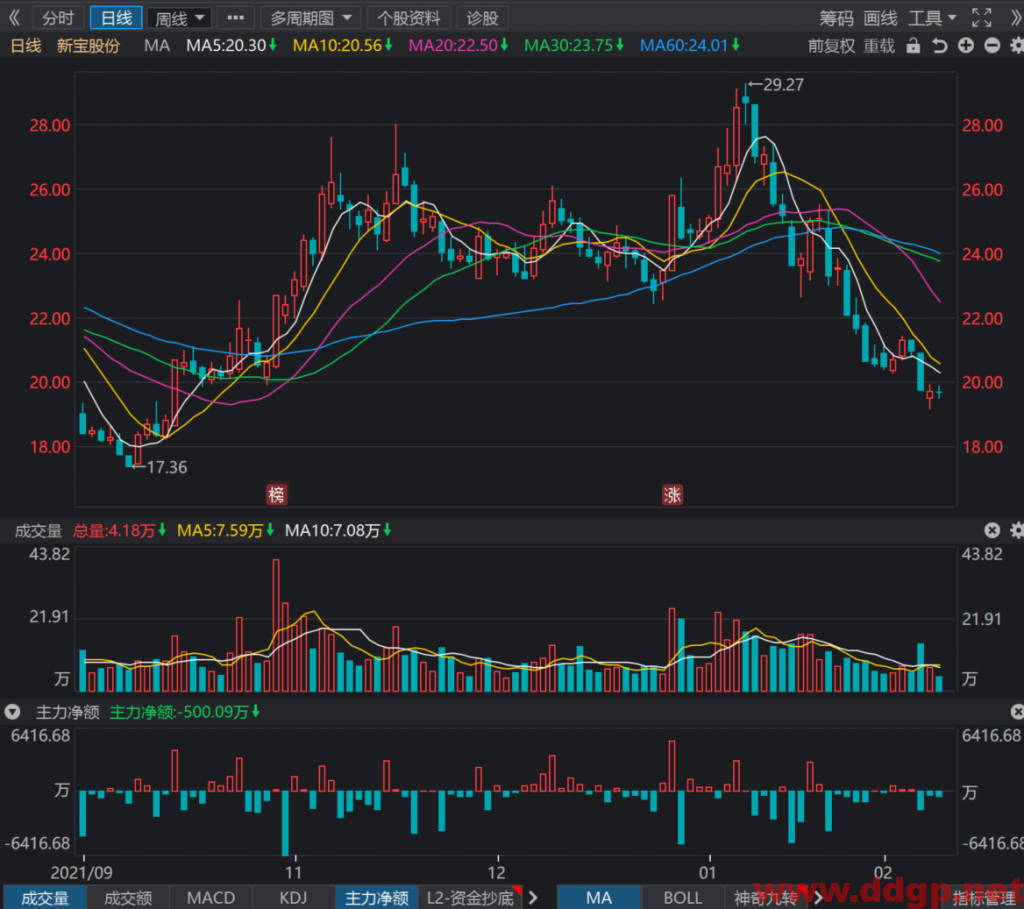
Task: Open 指标管理 indicator management
Action: [984, 898]
